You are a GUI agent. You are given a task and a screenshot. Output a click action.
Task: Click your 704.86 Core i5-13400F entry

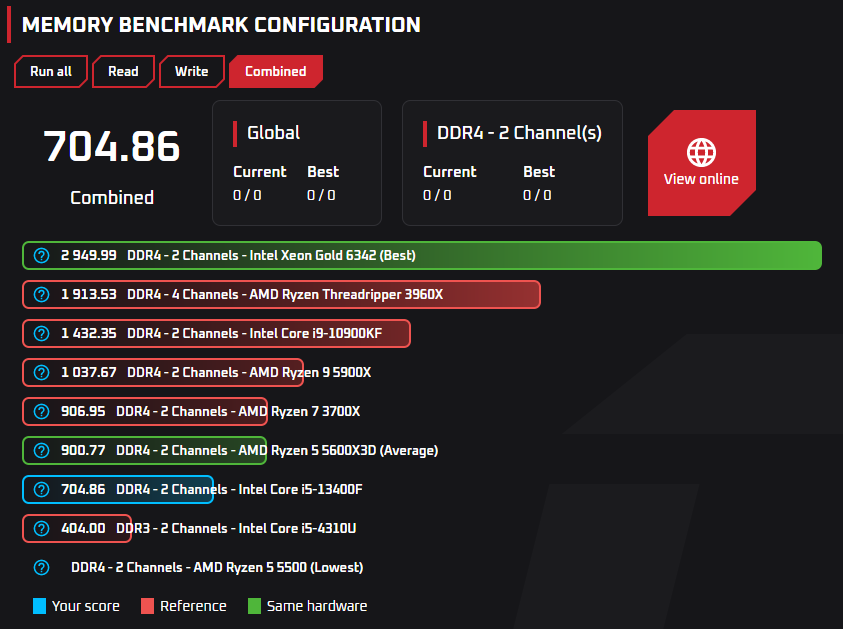coord(192,489)
